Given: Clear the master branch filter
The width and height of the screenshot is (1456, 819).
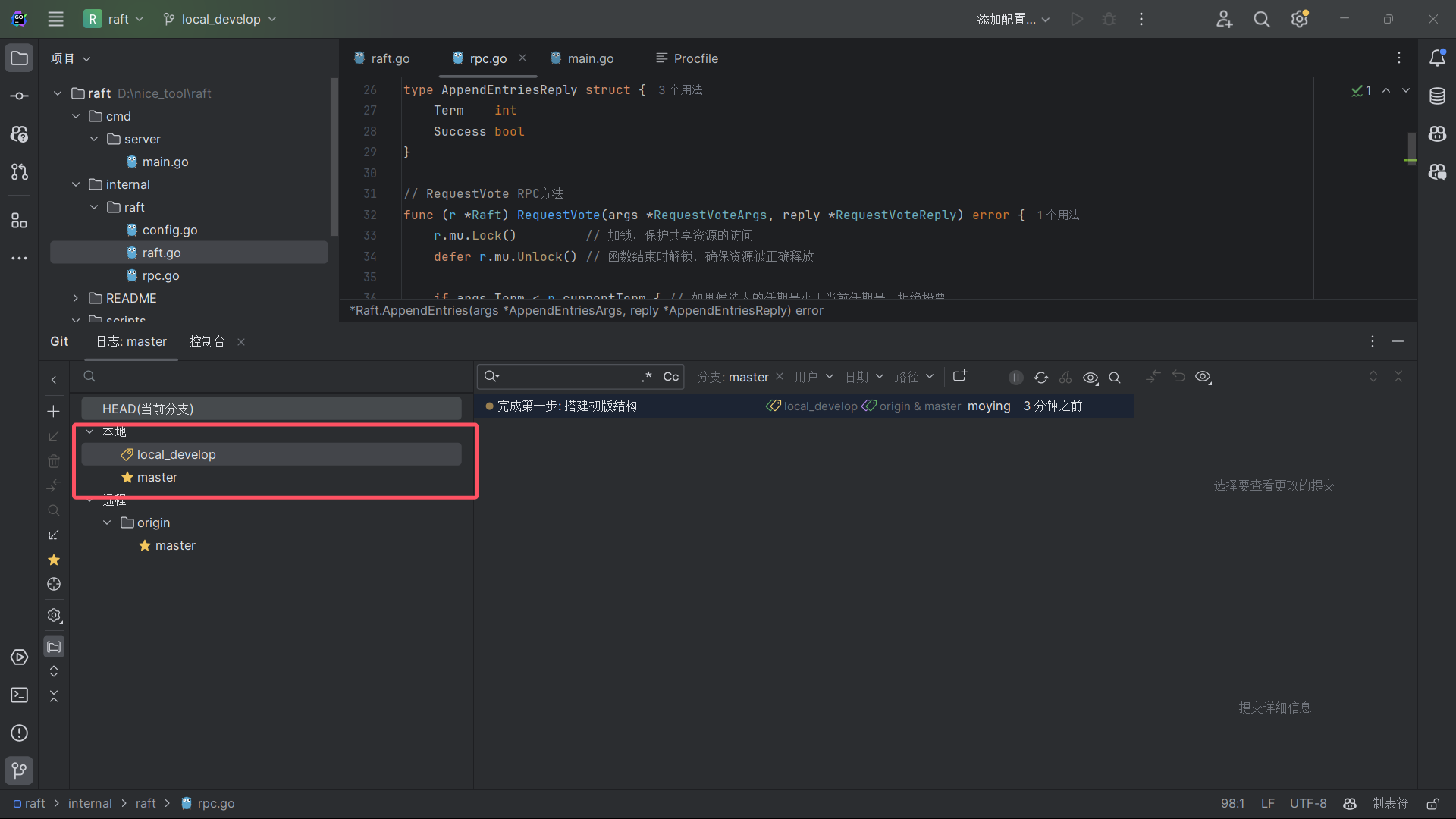Looking at the screenshot, I should pos(779,377).
